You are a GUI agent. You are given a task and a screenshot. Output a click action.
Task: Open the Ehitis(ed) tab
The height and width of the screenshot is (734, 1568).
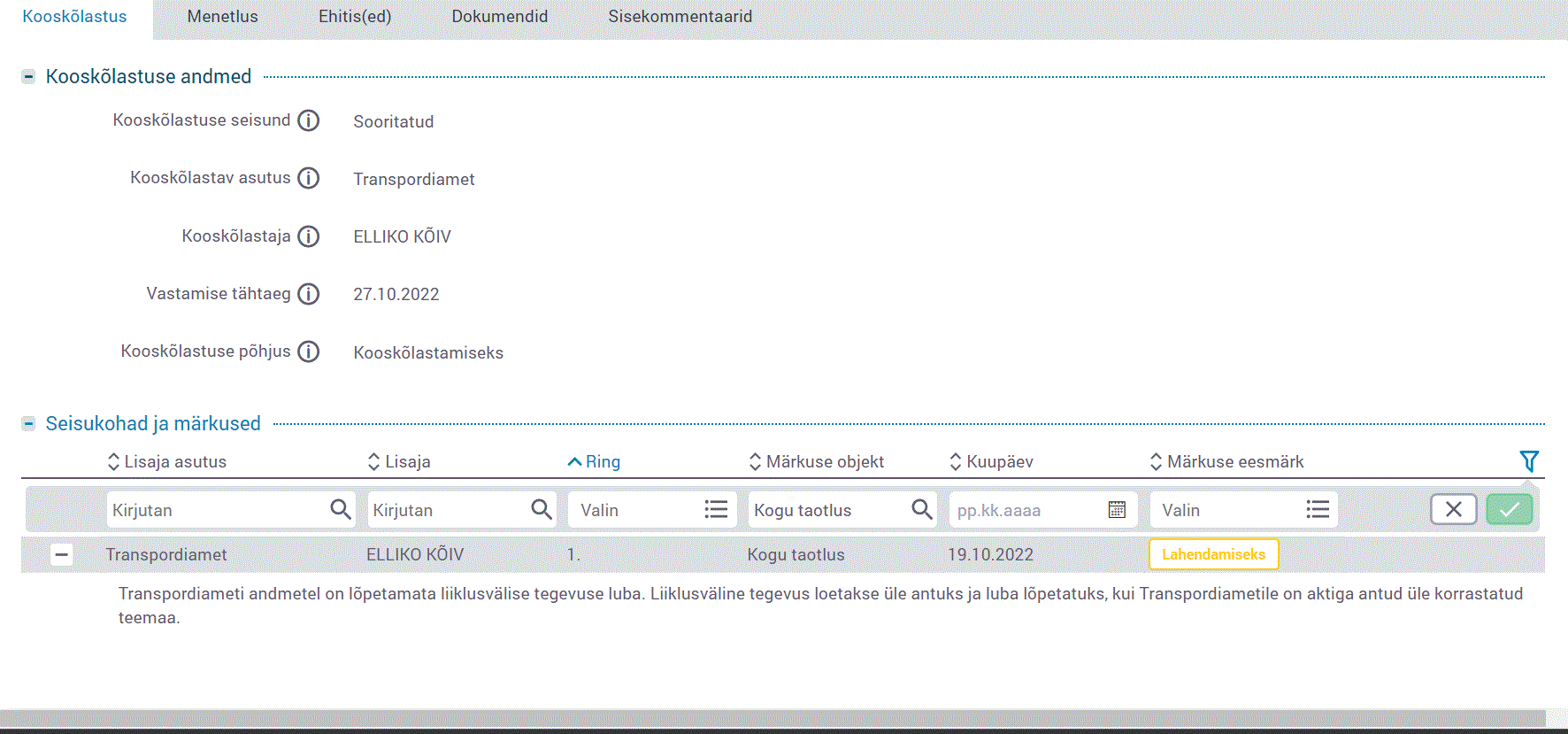point(355,17)
